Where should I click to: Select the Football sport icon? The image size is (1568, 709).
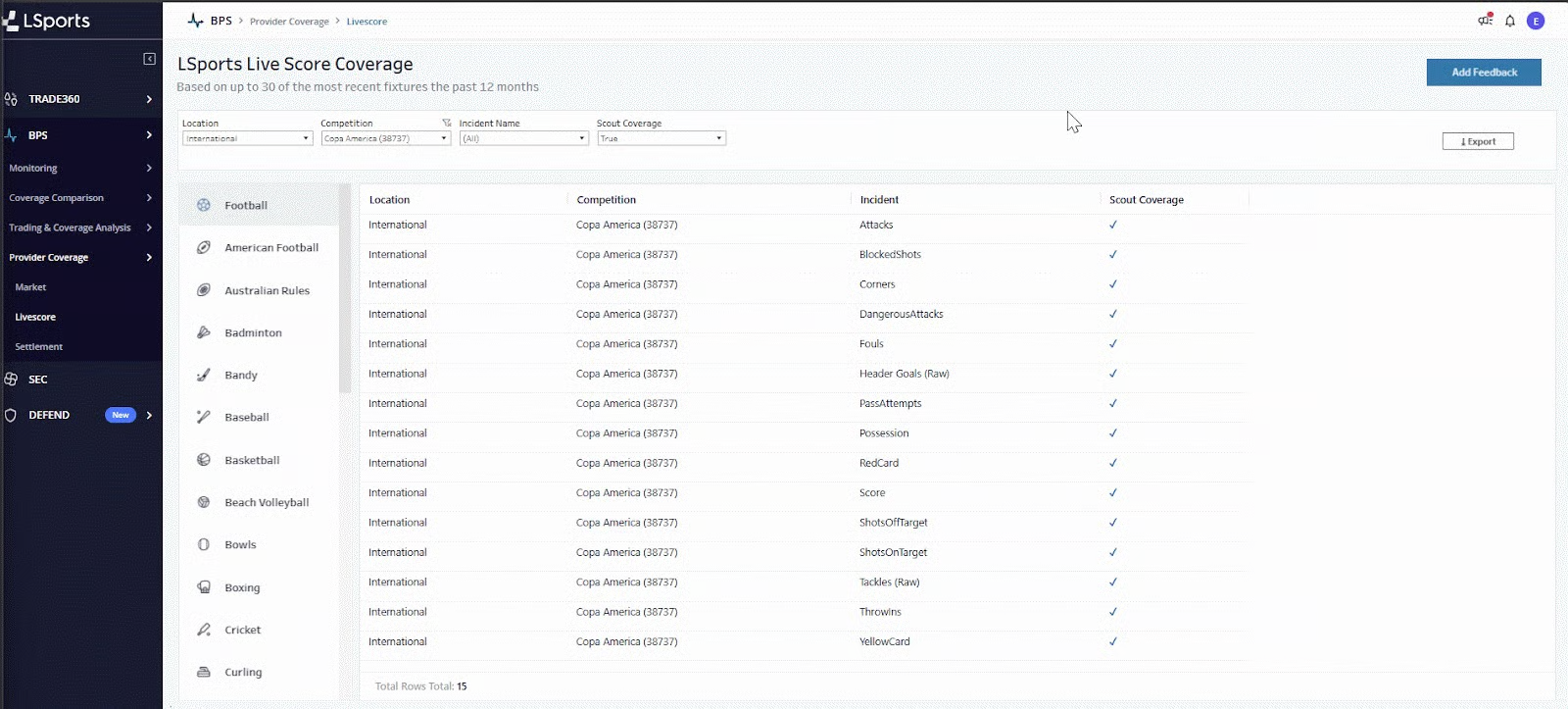click(x=204, y=205)
